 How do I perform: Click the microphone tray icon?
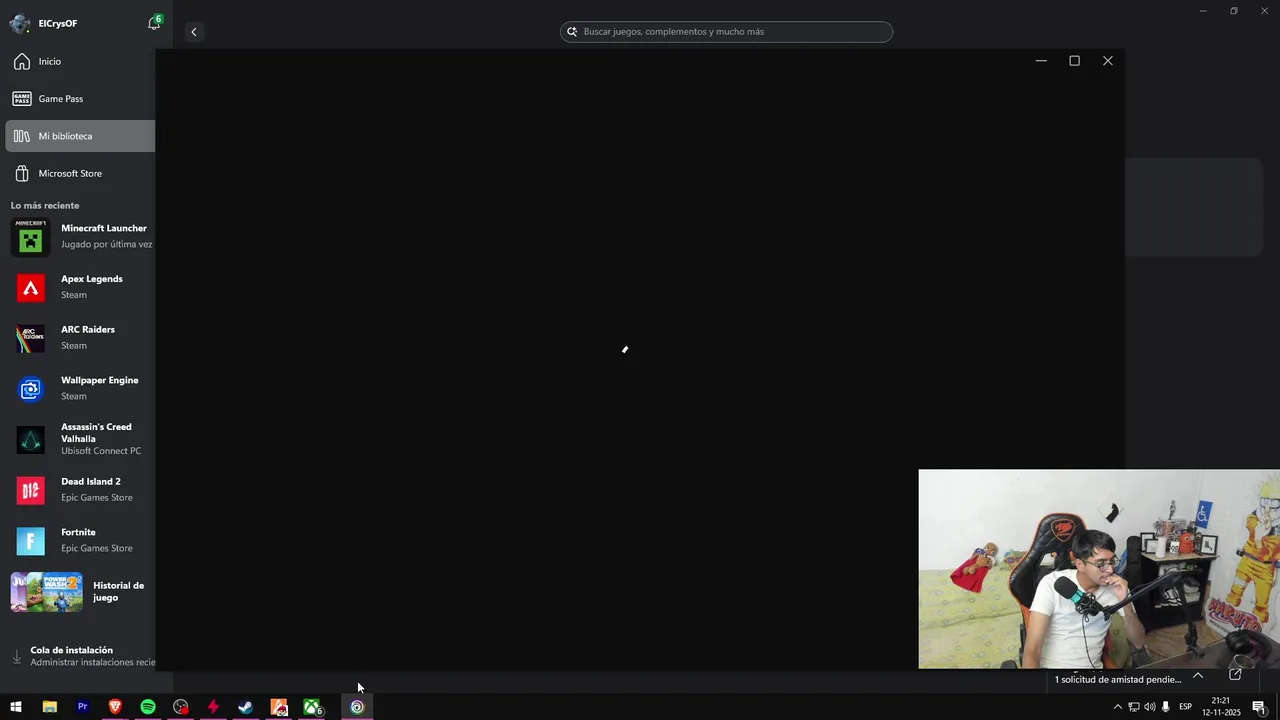pos(1166,707)
